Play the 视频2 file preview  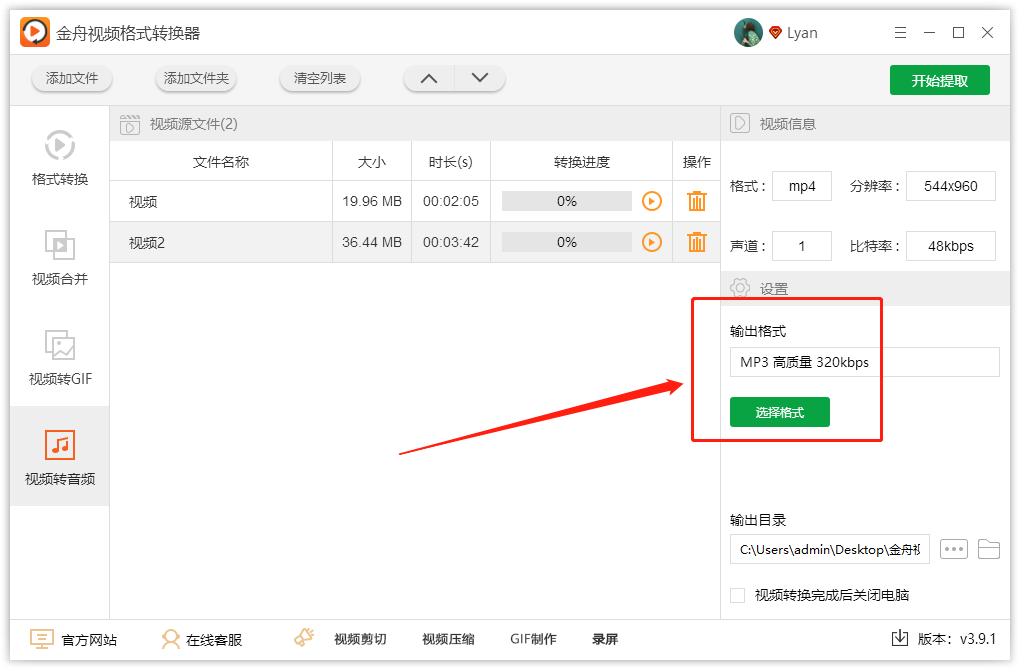(652, 242)
